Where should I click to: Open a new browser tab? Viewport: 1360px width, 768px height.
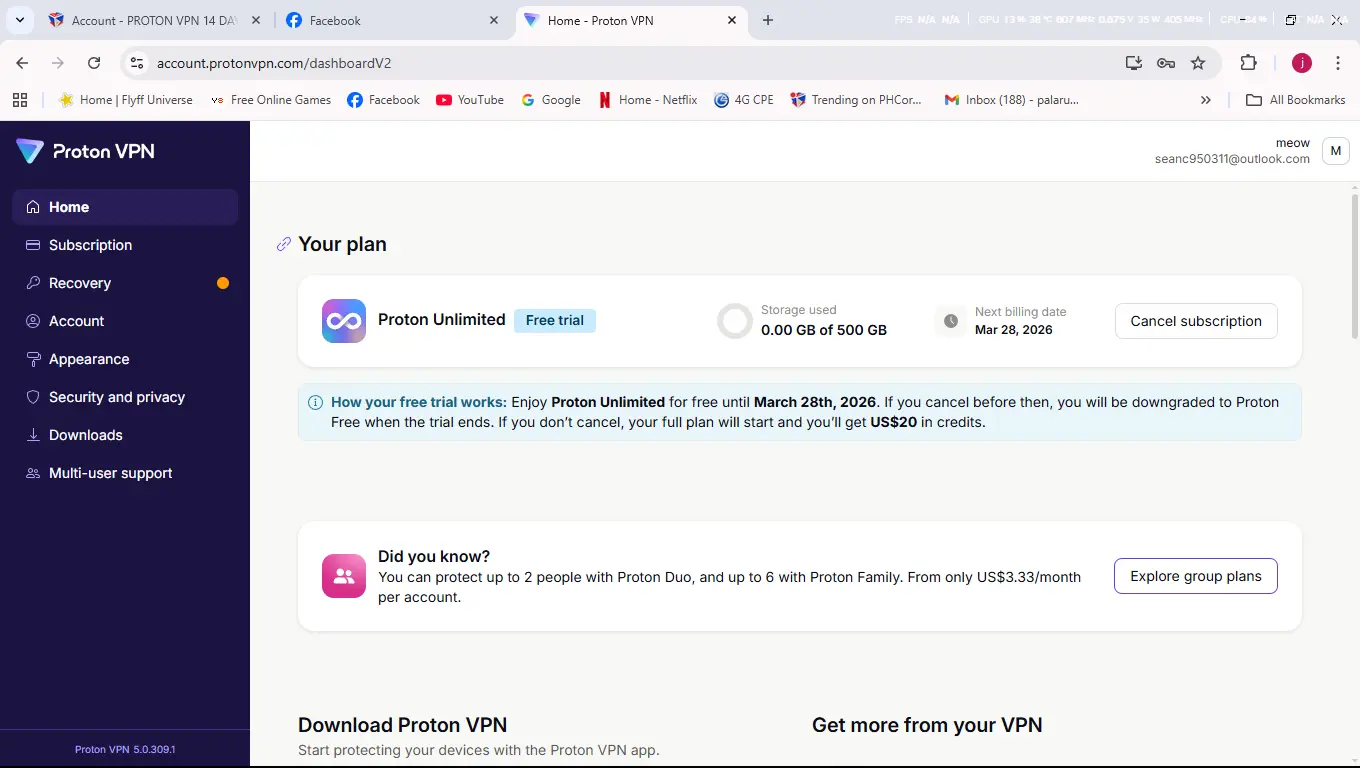768,20
